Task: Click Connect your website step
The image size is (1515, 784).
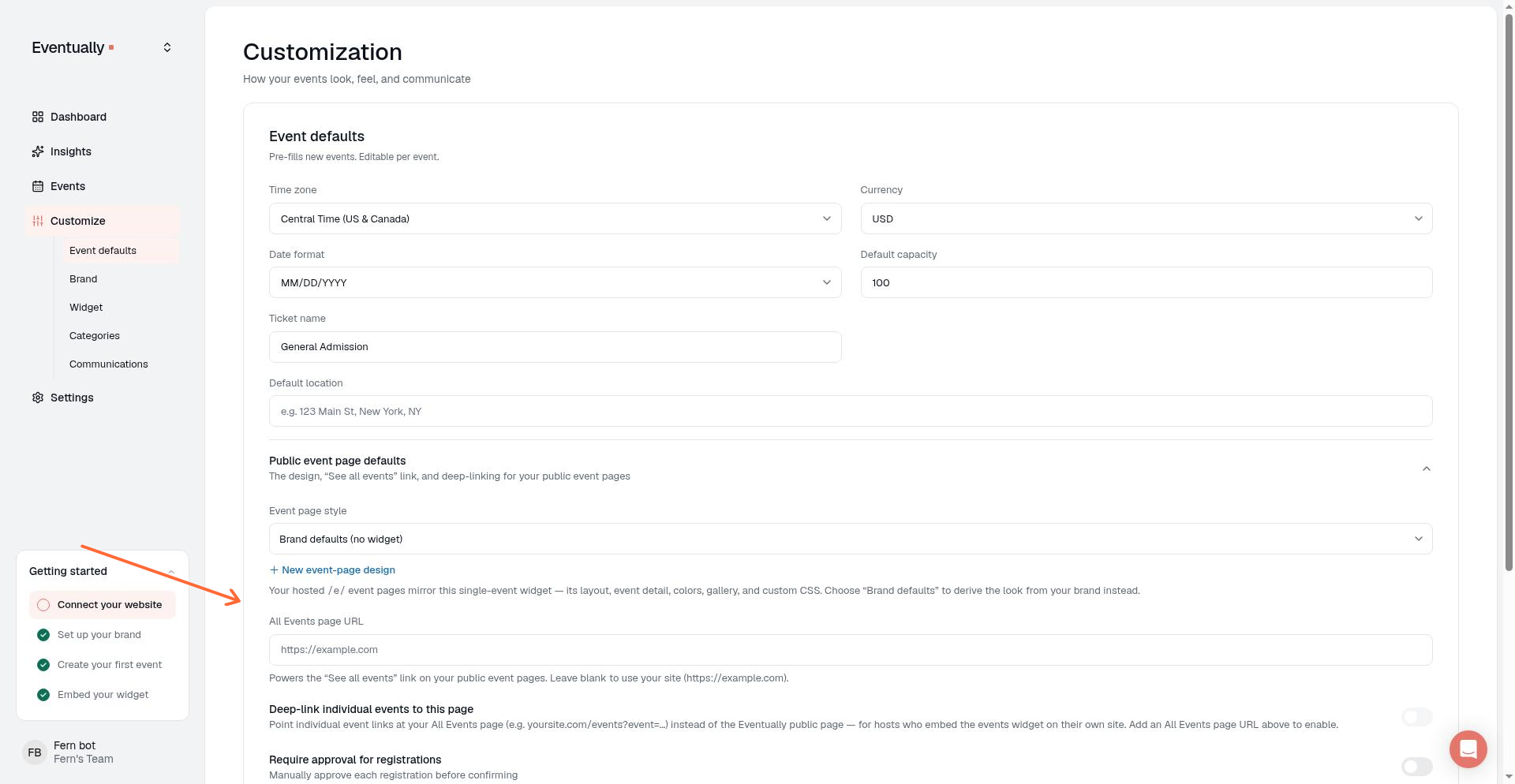Action: 103,605
